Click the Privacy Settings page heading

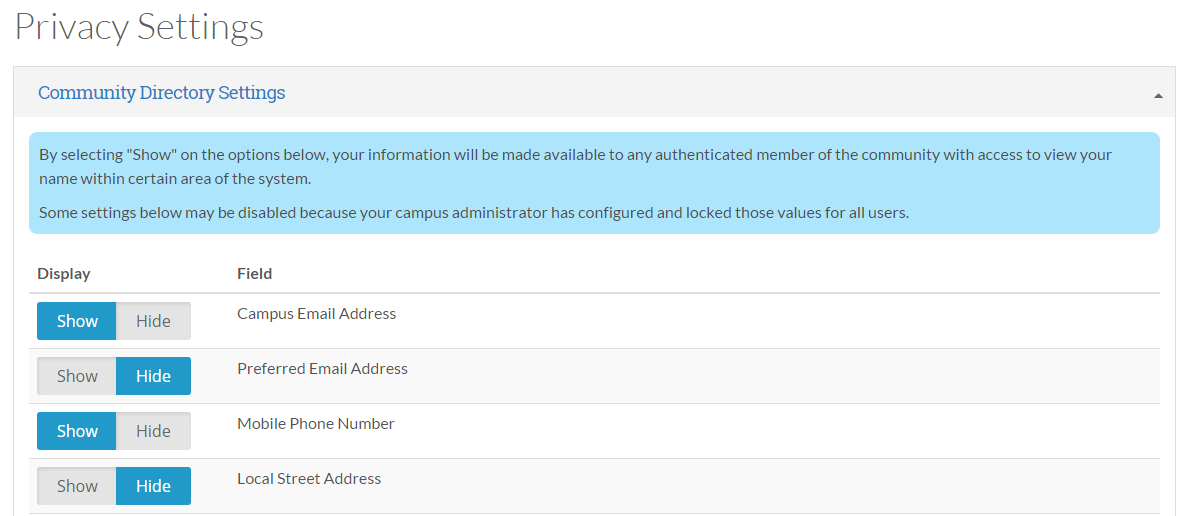coord(139,27)
